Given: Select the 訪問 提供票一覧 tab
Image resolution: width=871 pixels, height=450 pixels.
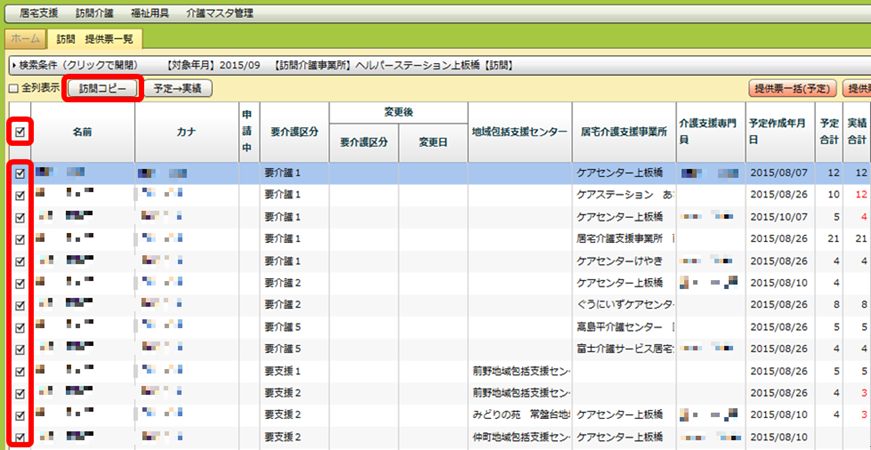Looking at the screenshot, I should (x=97, y=39).
